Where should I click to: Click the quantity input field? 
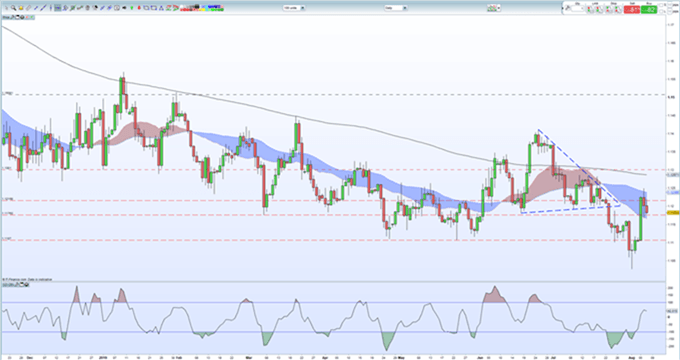578,8
